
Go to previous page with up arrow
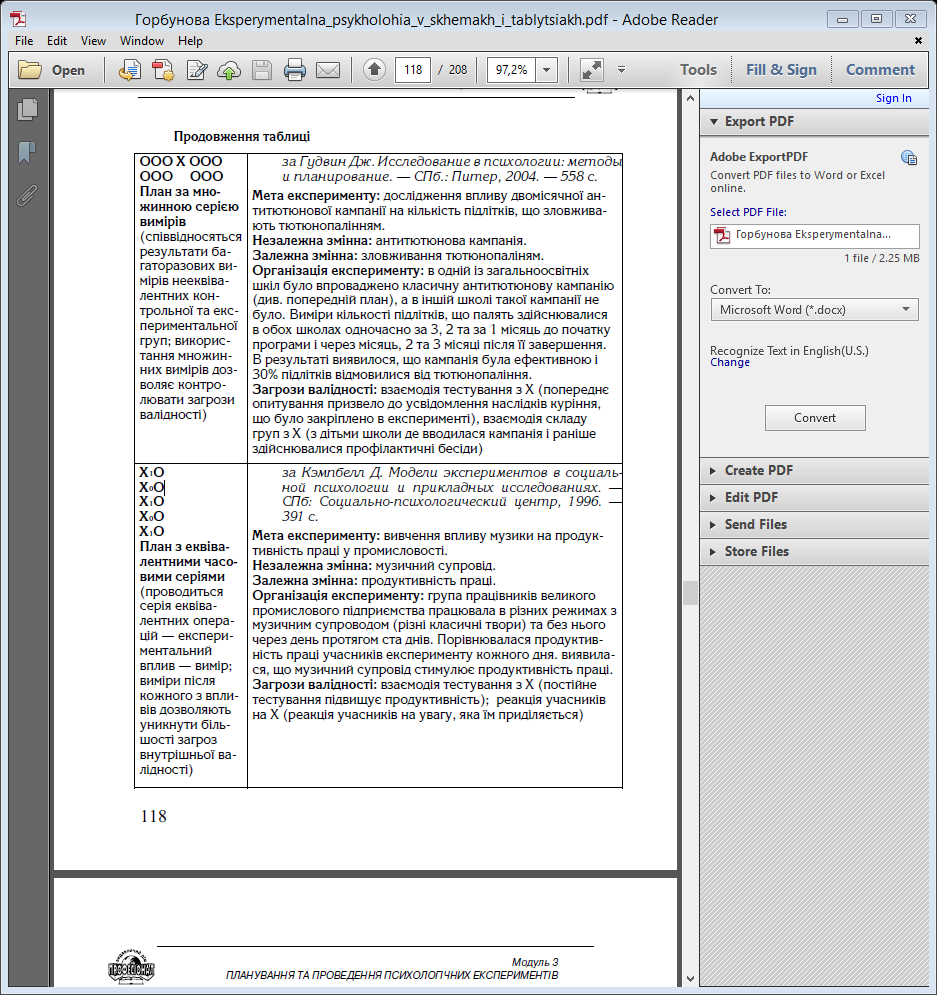tap(374, 70)
